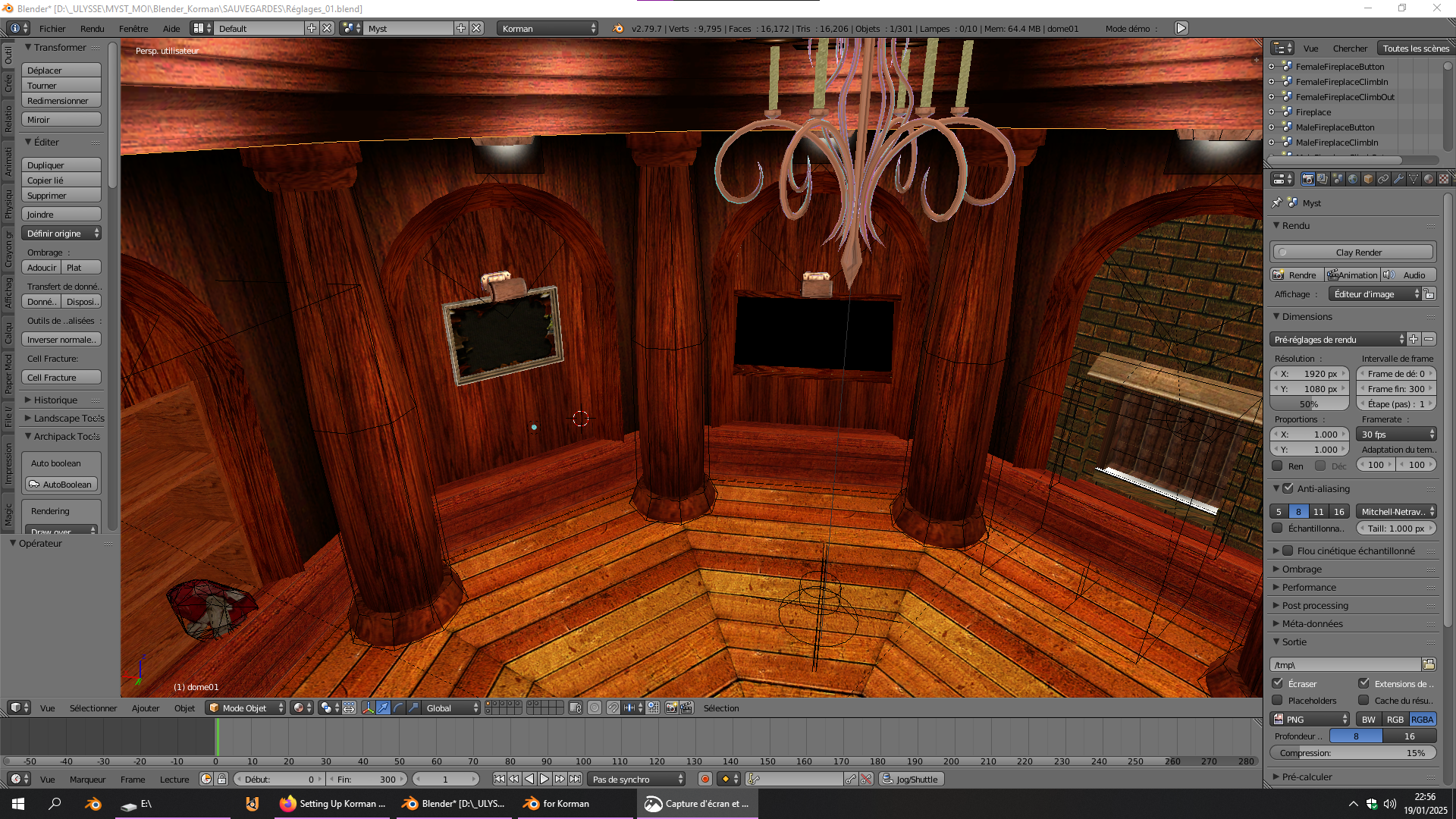
Task: Open the Object Data triangle tab icon
Action: point(1414,179)
